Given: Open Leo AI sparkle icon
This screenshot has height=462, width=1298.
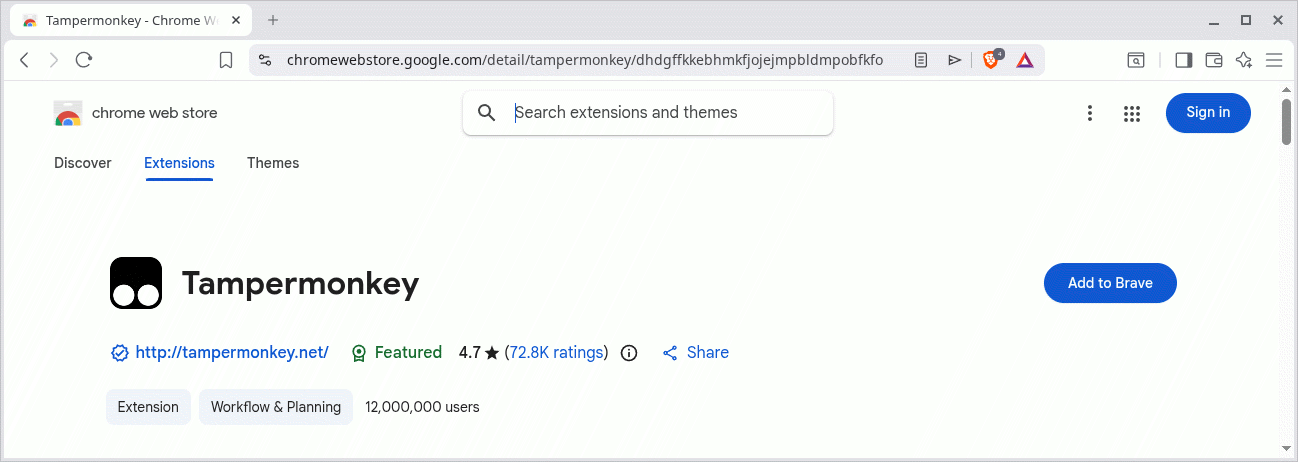Looking at the screenshot, I should point(1244,60).
